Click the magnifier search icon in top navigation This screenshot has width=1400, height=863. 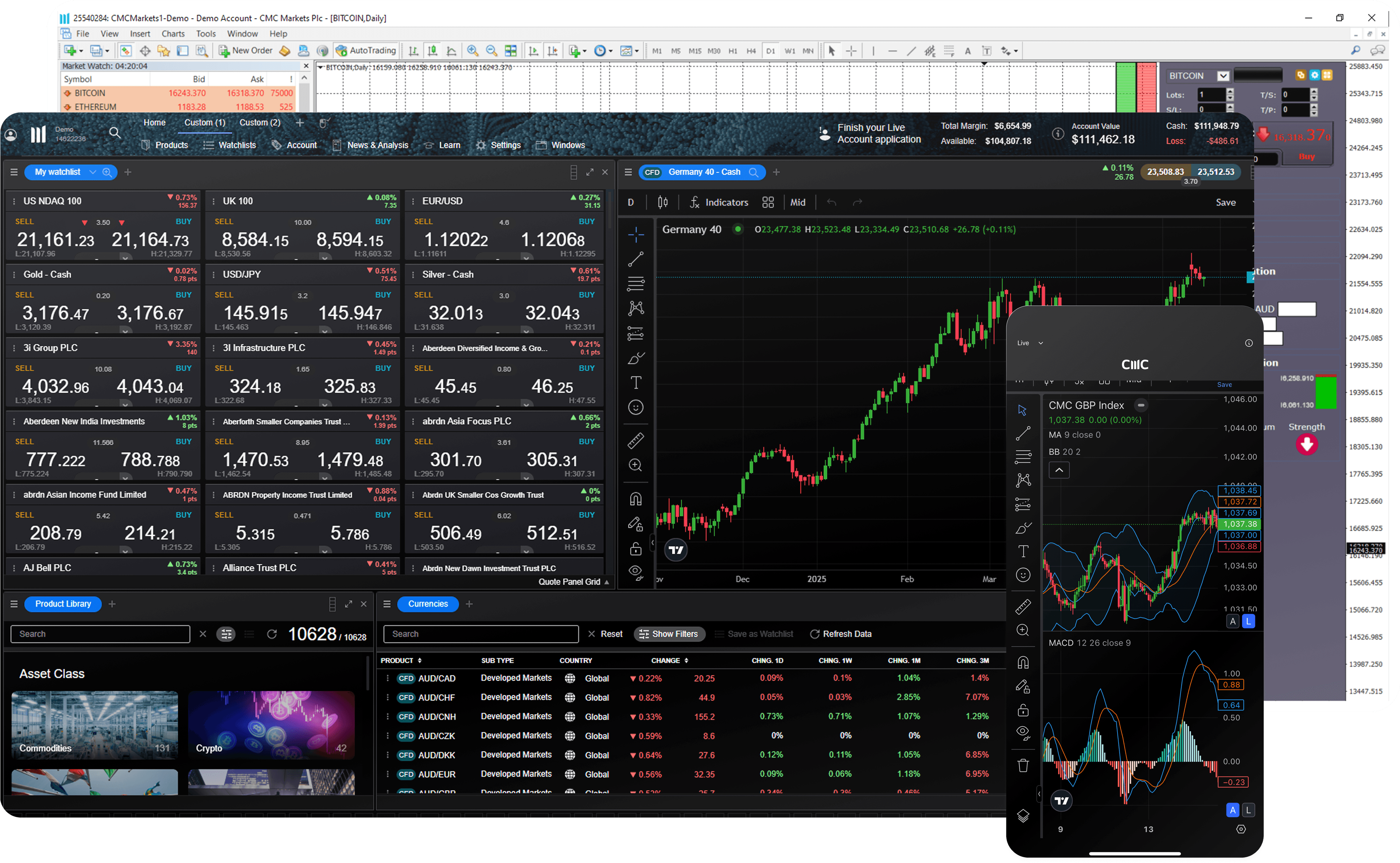pyautogui.click(x=114, y=133)
